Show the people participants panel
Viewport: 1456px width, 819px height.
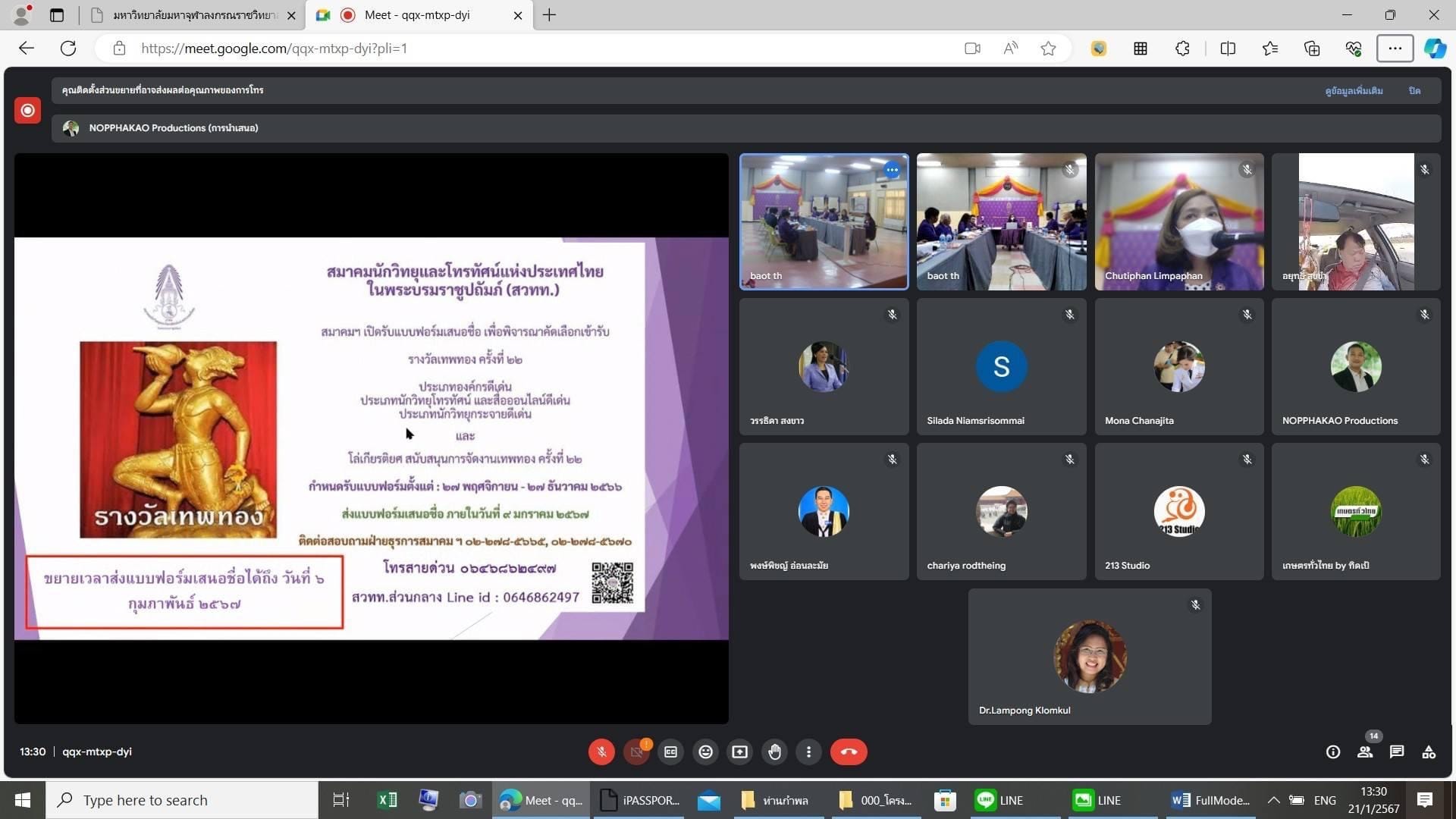coord(1365,752)
